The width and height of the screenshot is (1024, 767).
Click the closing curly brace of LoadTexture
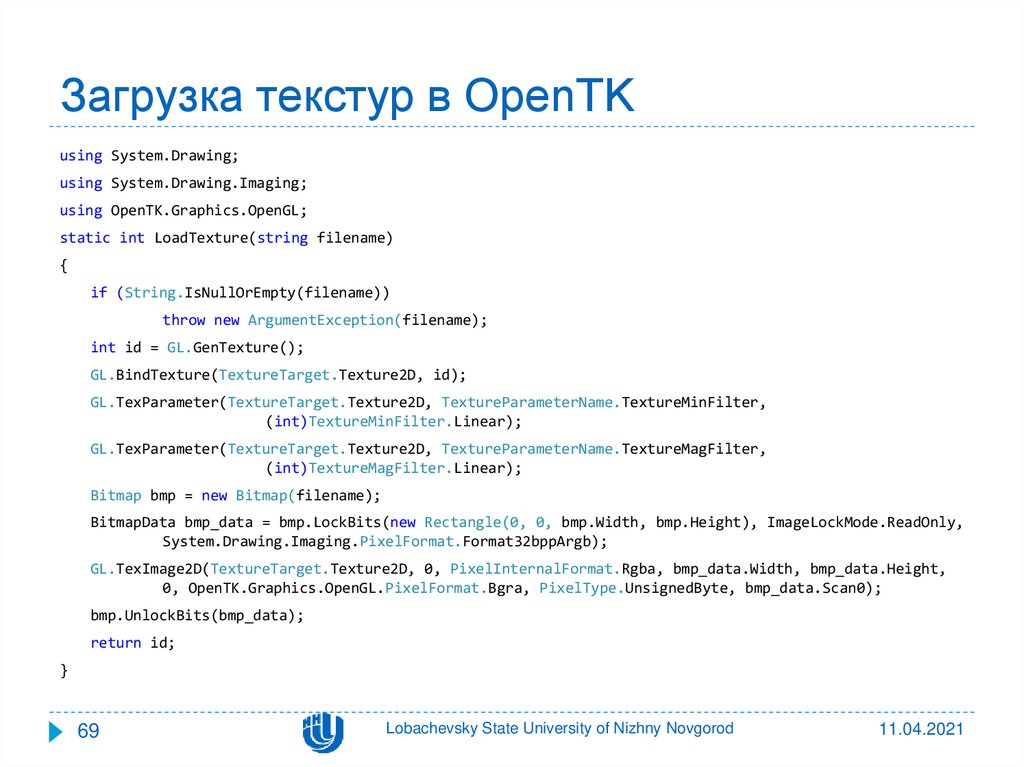coord(63,670)
